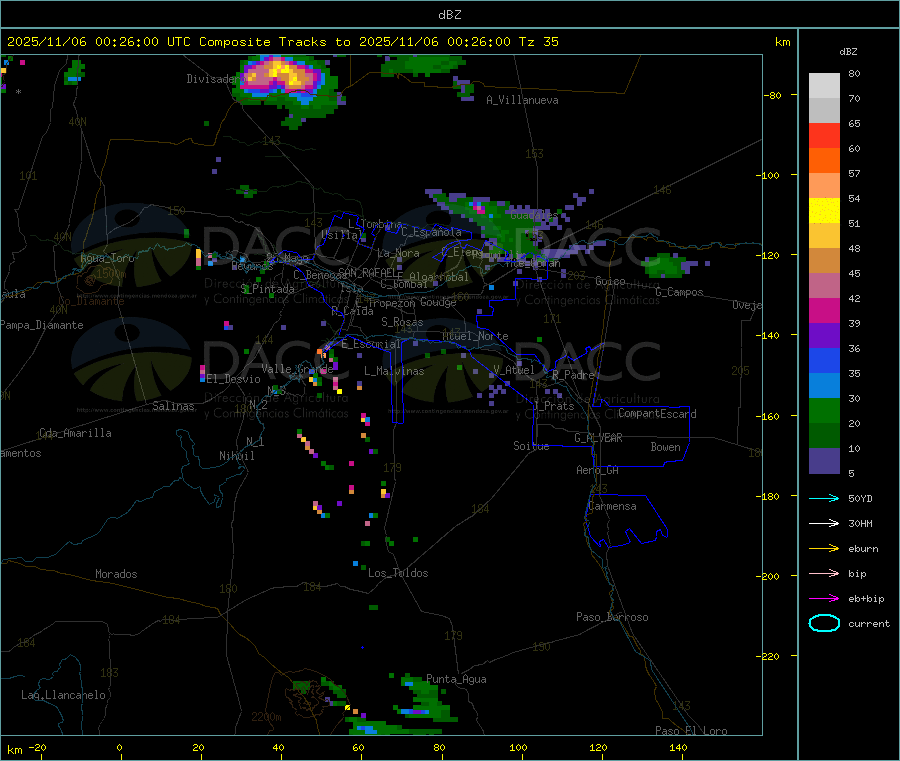Click the Paso_El_Loro map label
This screenshot has height=761, width=900.
(691, 730)
